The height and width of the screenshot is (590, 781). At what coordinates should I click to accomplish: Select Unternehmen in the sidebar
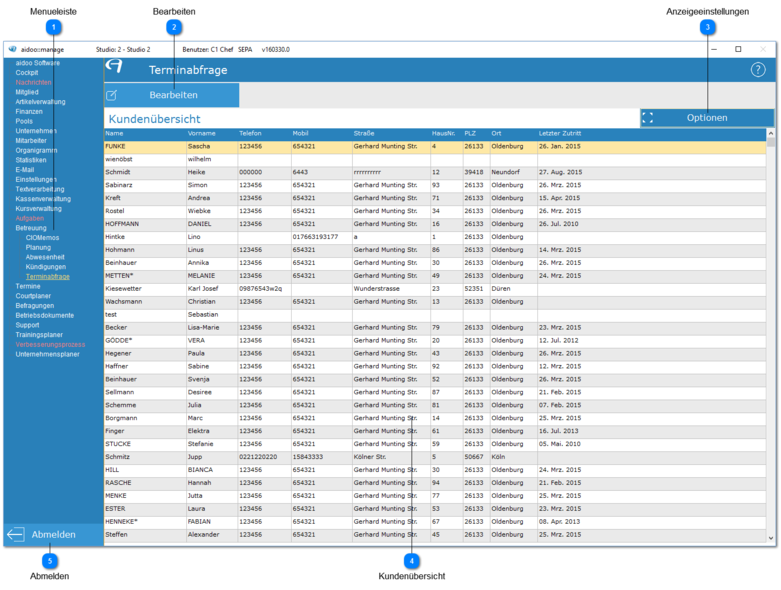coord(36,131)
